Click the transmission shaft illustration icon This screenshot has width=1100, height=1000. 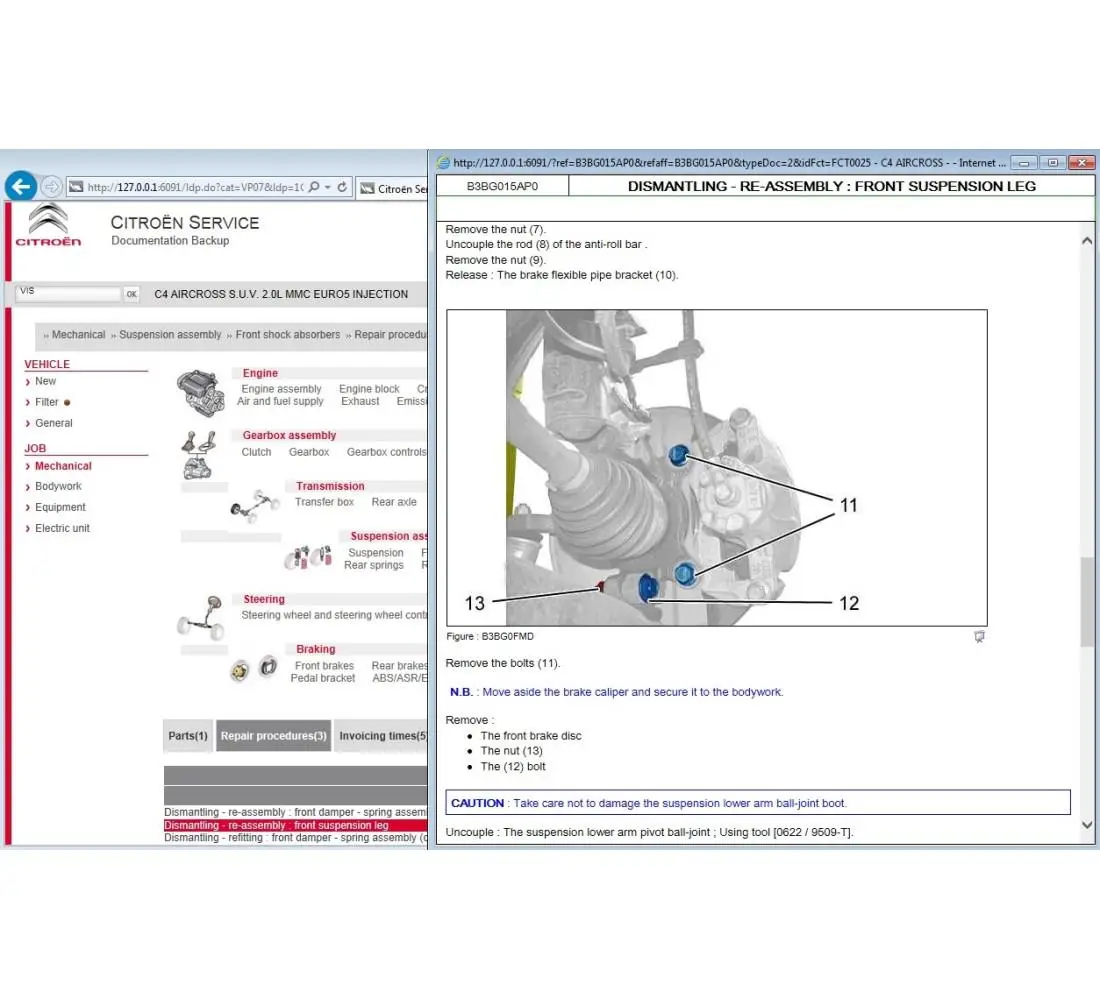tap(254, 505)
